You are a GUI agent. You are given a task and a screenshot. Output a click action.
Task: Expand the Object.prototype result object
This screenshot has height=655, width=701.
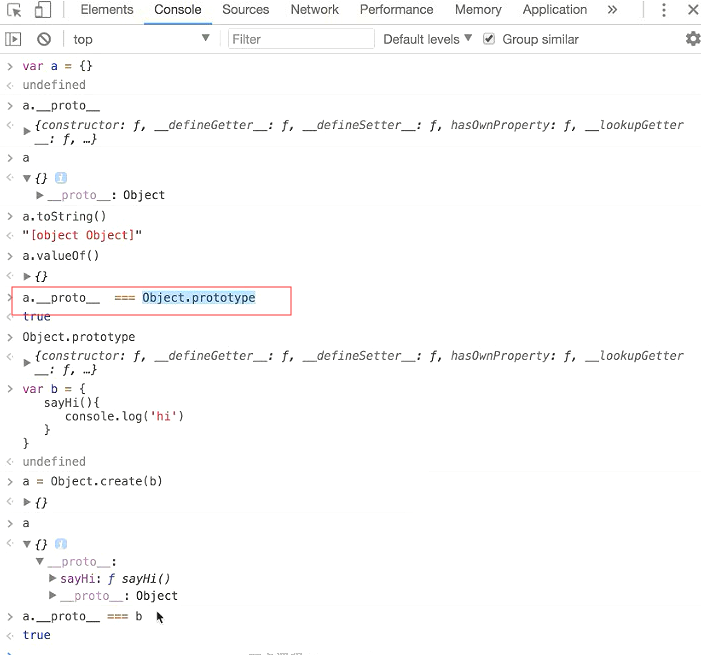tap(27, 363)
